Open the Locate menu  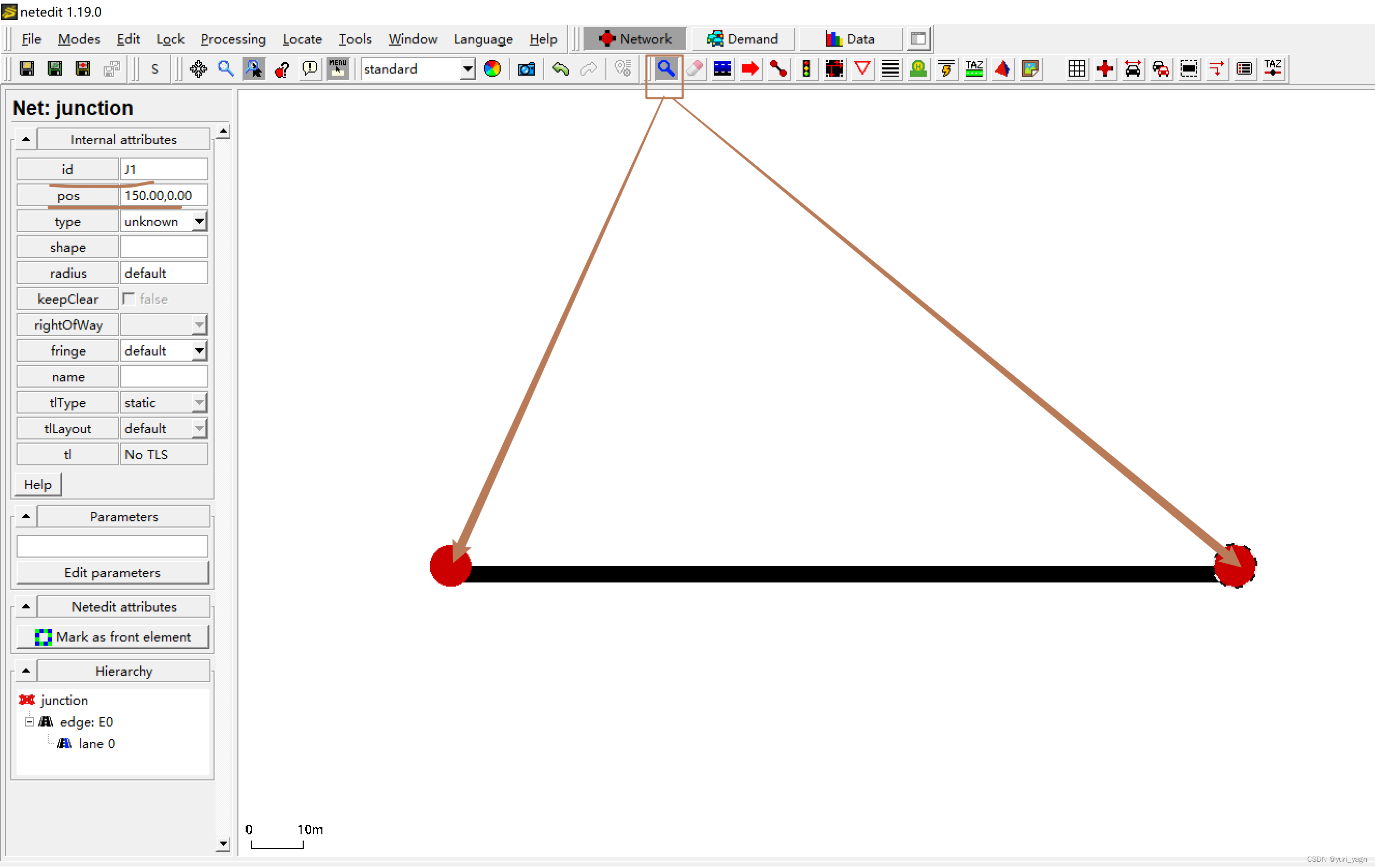(x=302, y=39)
